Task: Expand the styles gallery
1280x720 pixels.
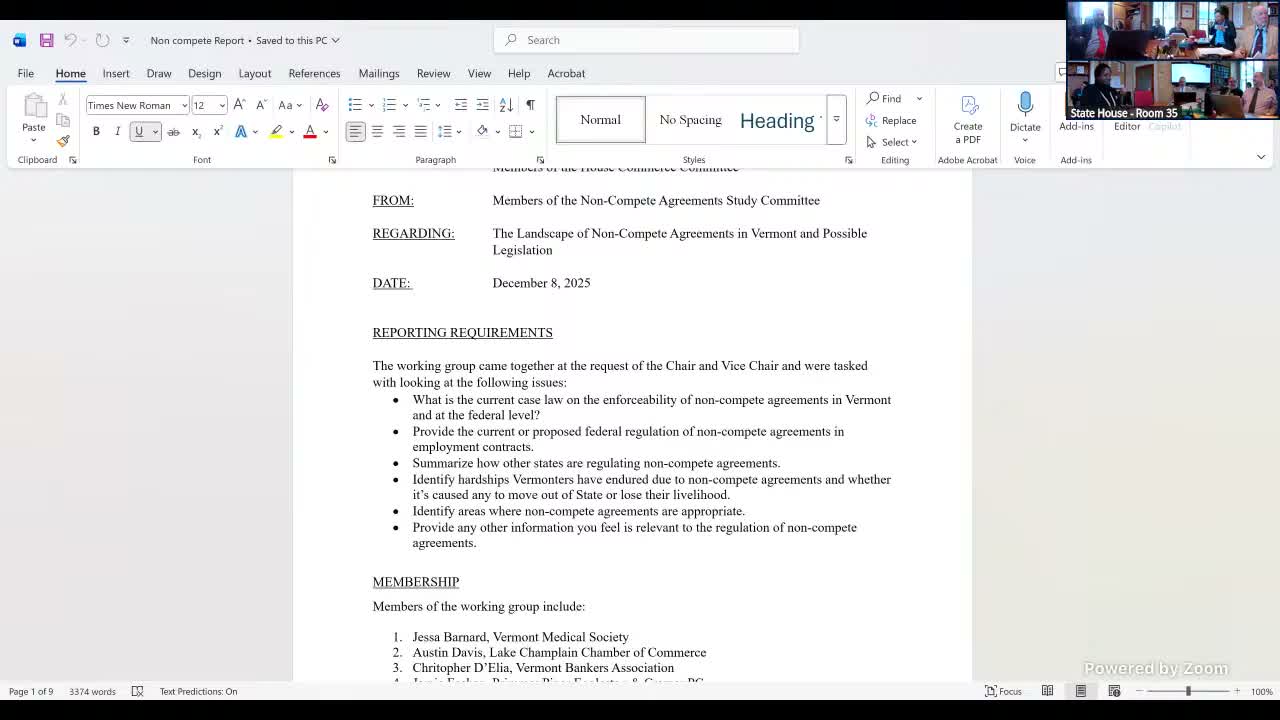Action: [x=836, y=119]
